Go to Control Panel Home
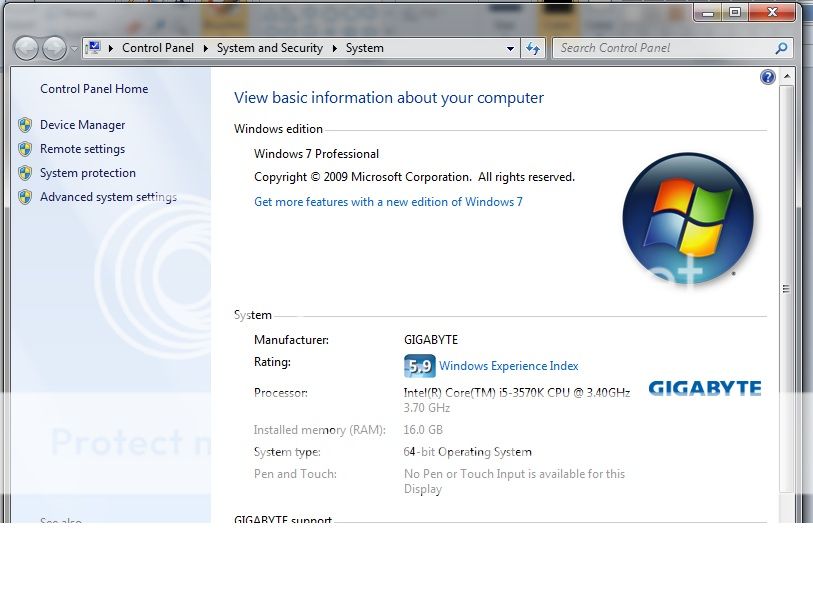Screen dimensions: 813x614 tap(94, 89)
